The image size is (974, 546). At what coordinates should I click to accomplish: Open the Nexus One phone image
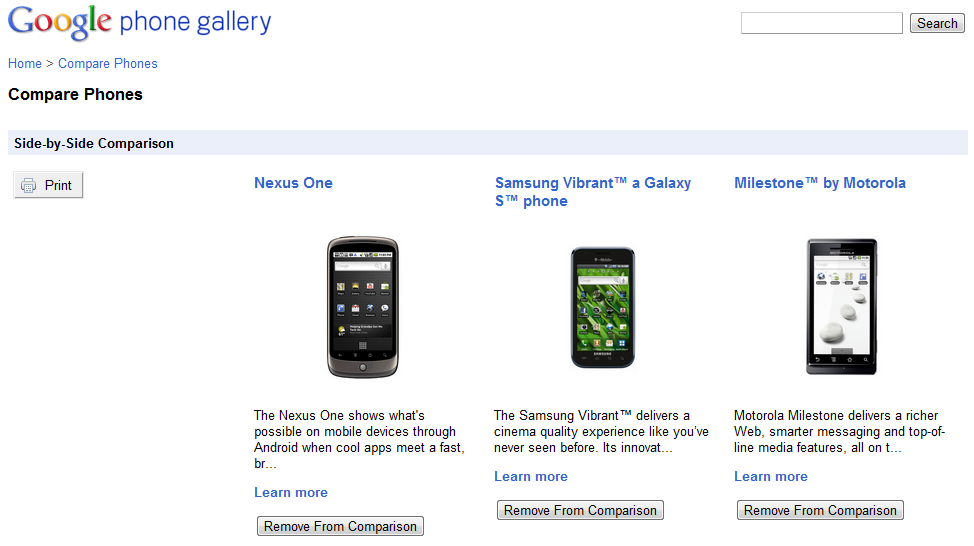pyautogui.click(x=363, y=307)
